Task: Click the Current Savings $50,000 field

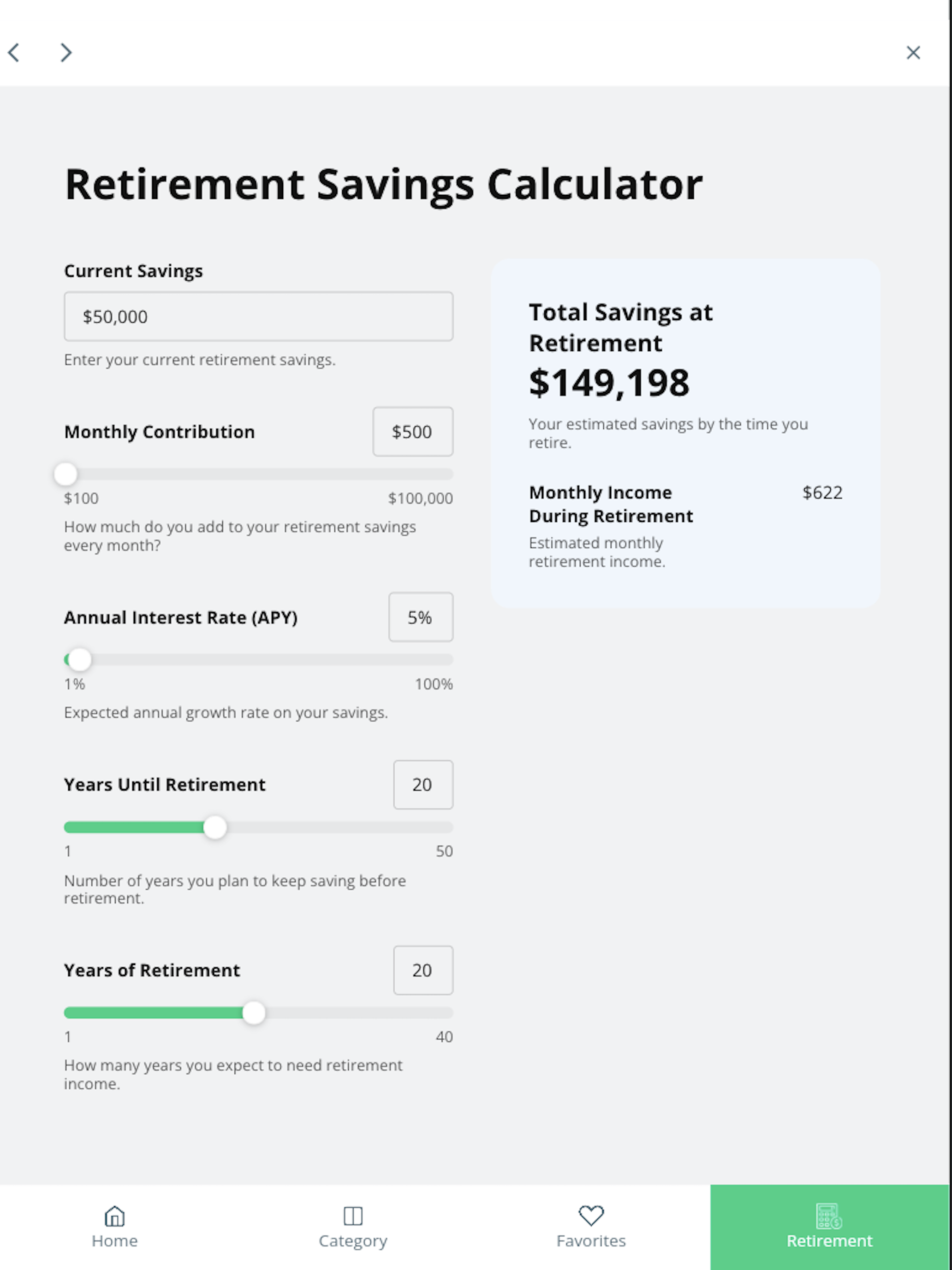Action: click(x=258, y=317)
